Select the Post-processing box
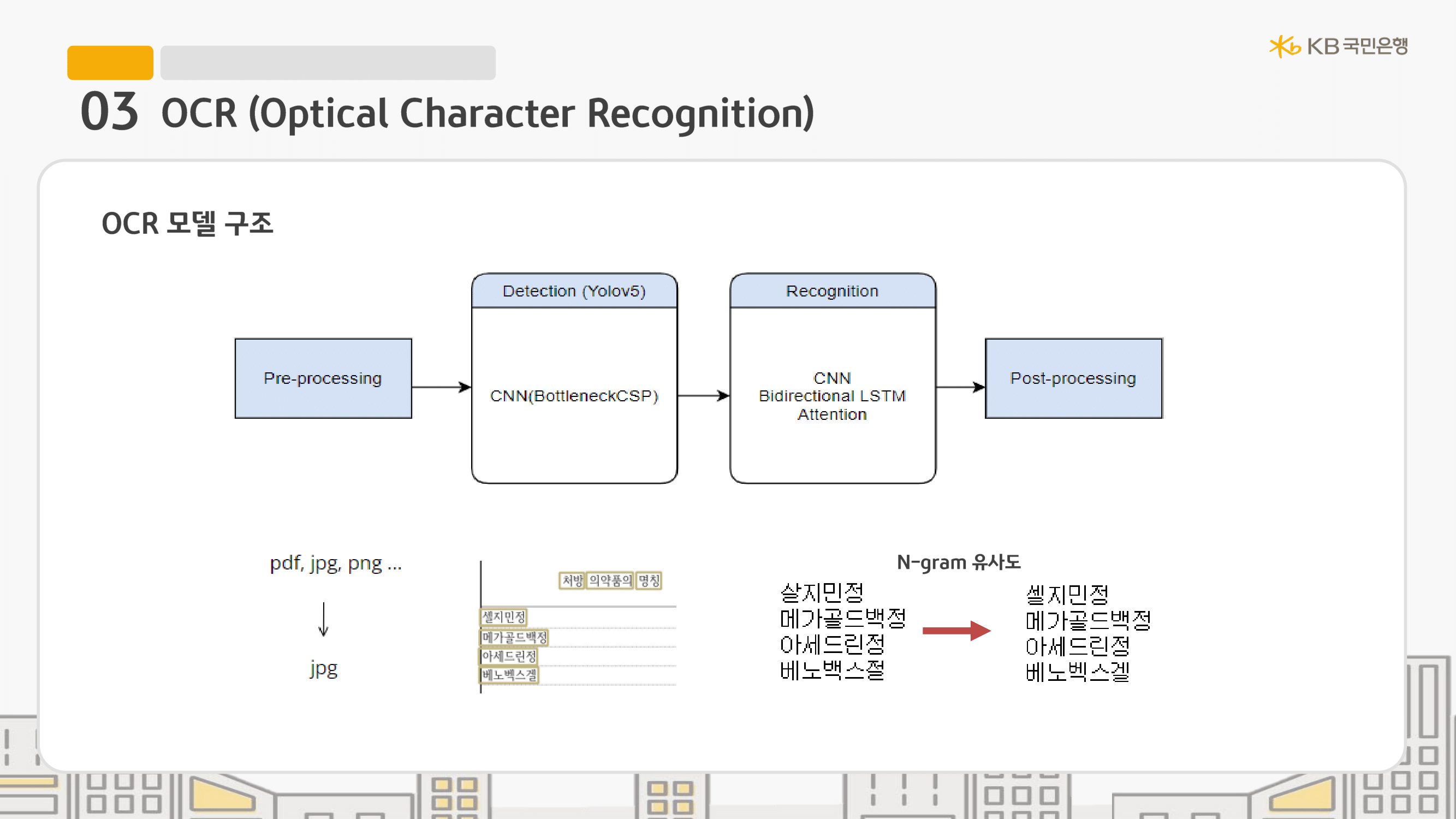 point(1073,378)
